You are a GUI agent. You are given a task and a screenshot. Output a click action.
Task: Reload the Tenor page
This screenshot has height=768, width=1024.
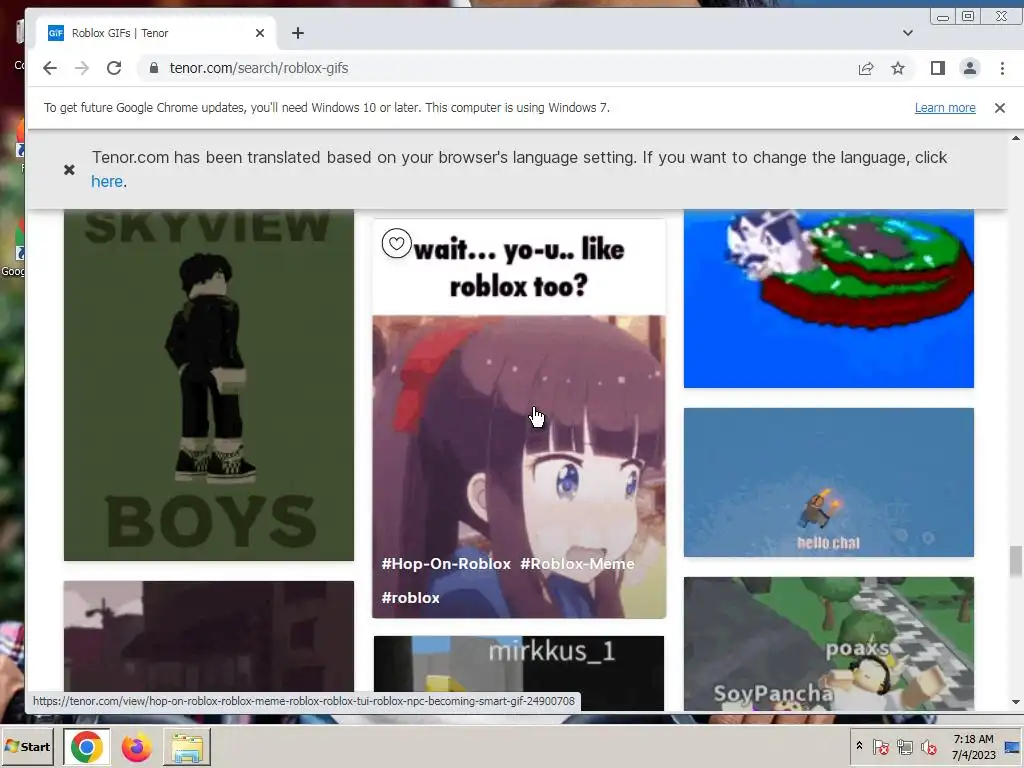[114, 68]
